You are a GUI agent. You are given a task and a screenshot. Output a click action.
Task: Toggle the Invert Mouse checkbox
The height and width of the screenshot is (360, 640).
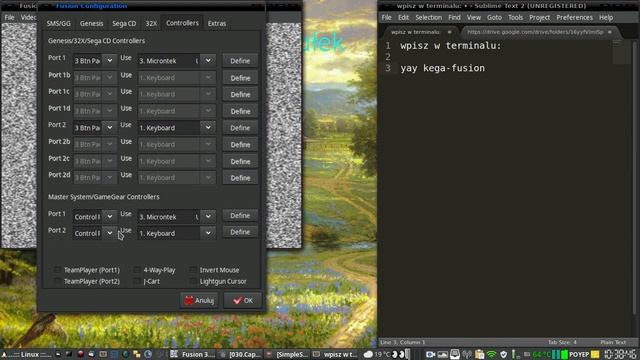[193, 270]
